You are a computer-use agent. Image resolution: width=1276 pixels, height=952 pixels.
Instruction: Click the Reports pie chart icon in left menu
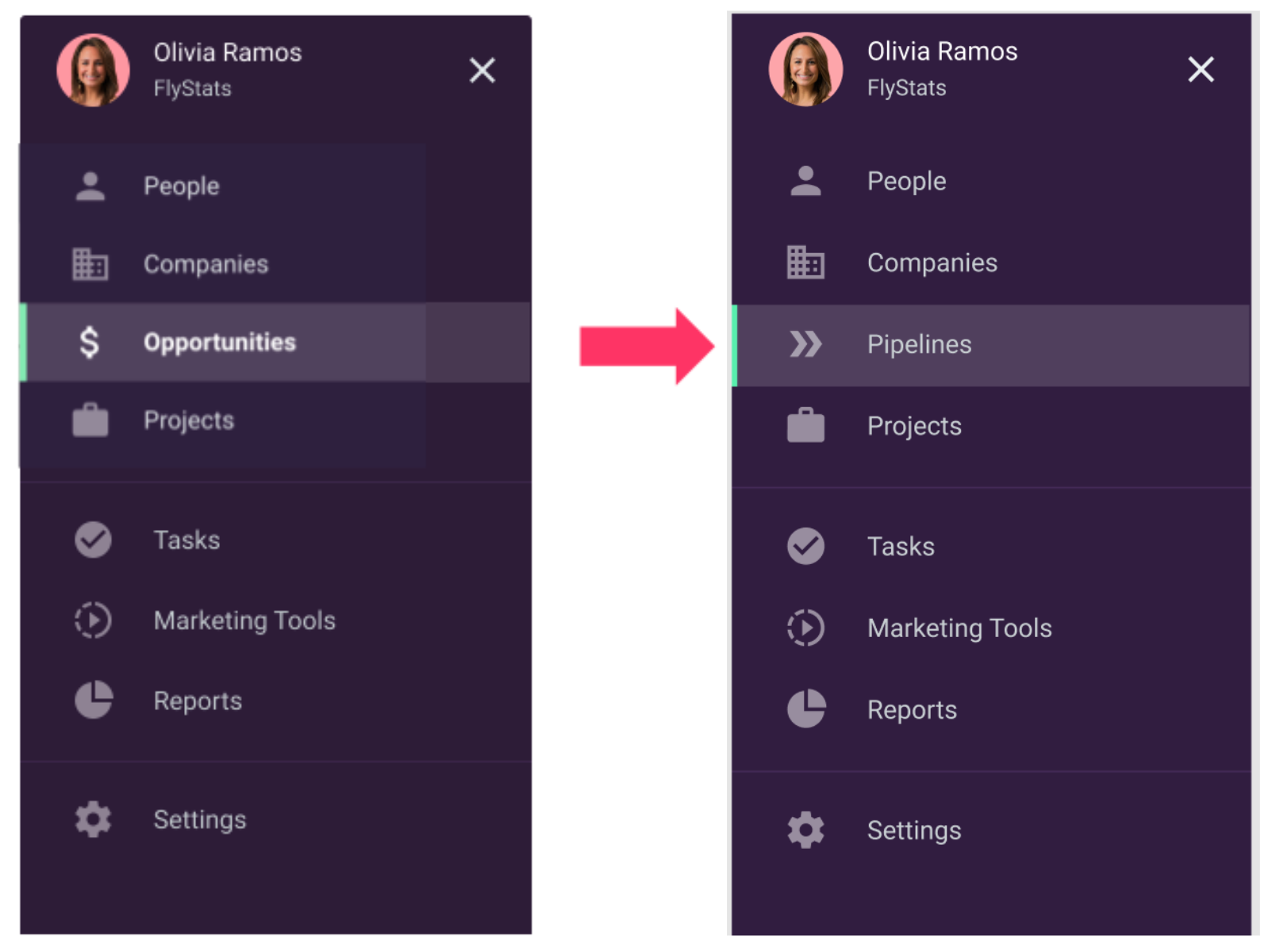(94, 700)
